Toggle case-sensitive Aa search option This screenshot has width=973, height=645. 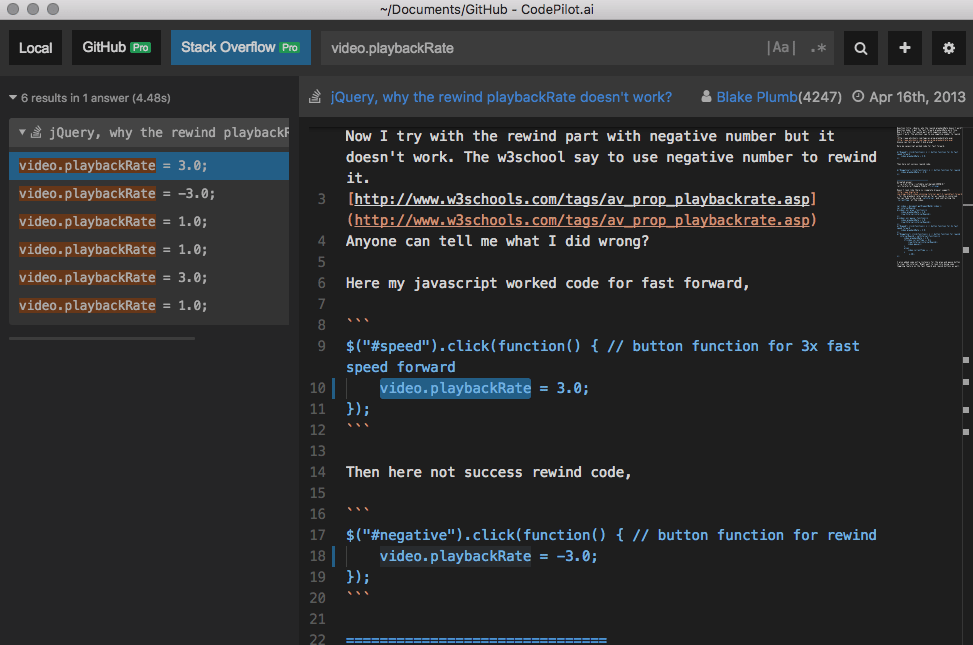781,48
